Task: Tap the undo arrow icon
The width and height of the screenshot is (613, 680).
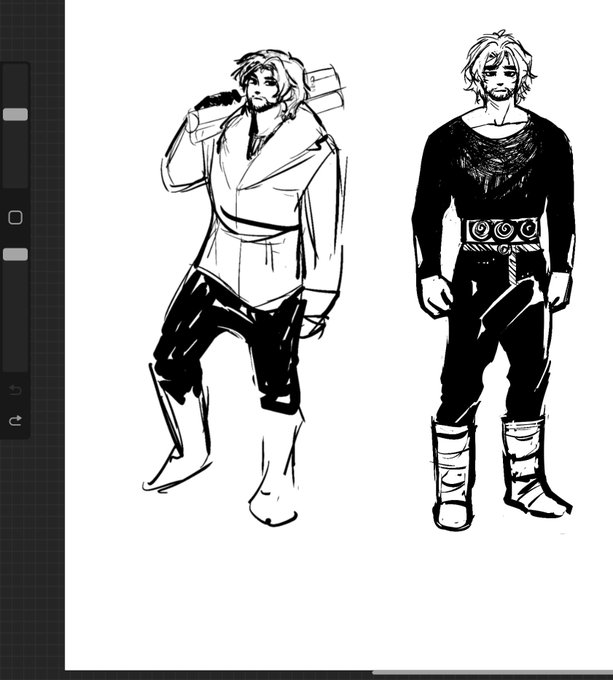Action: pyautogui.click(x=16, y=390)
